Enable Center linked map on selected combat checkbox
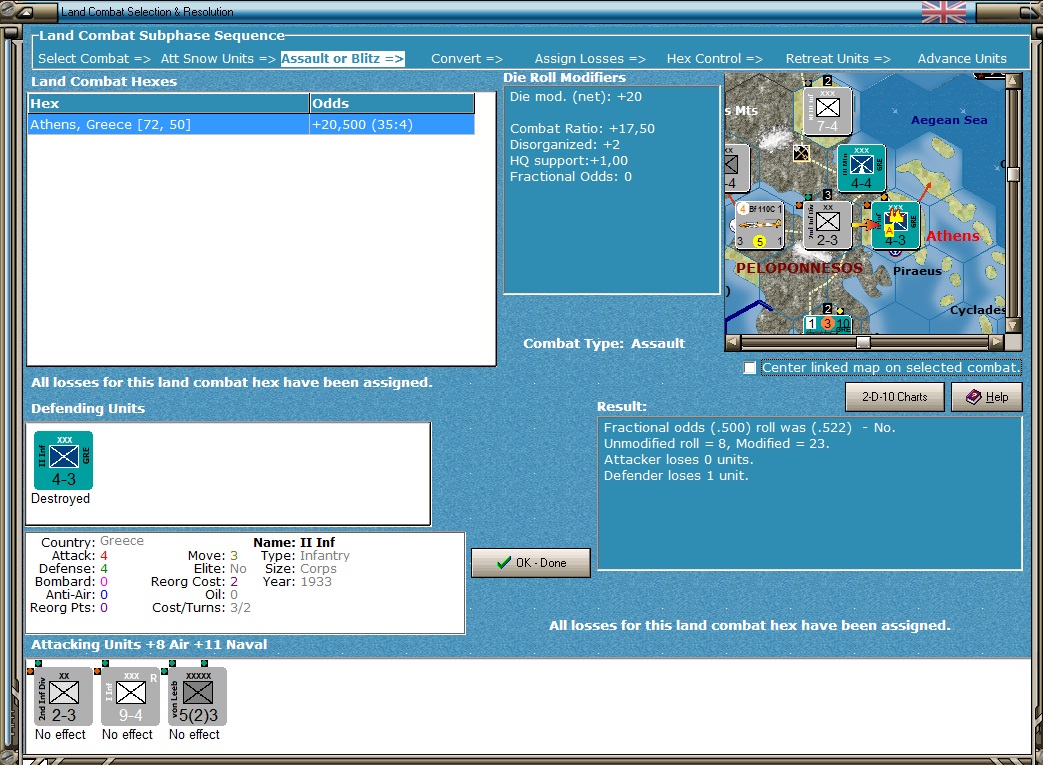This screenshot has width=1043, height=765. pos(750,368)
